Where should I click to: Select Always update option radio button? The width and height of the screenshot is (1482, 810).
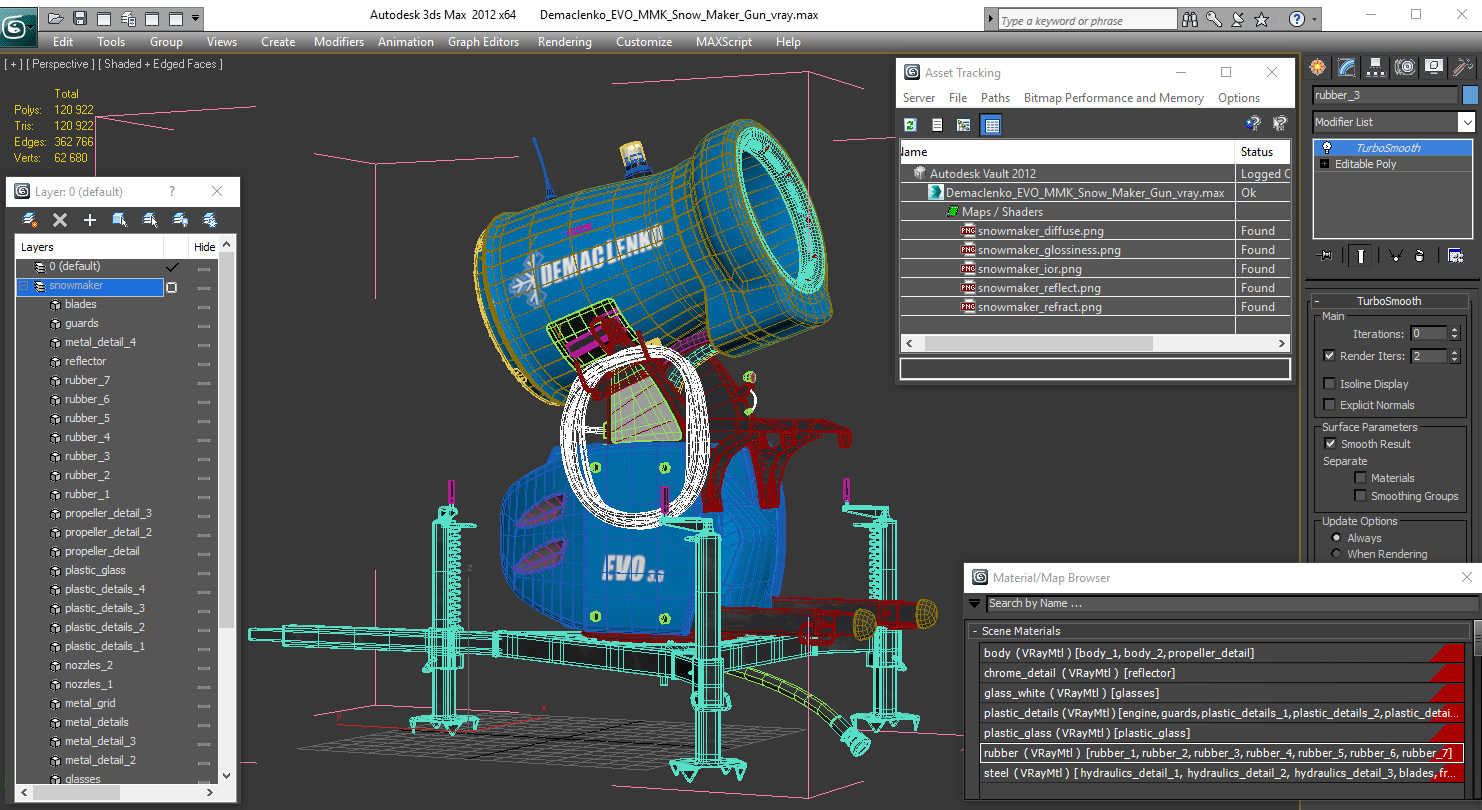point(1336,537)
